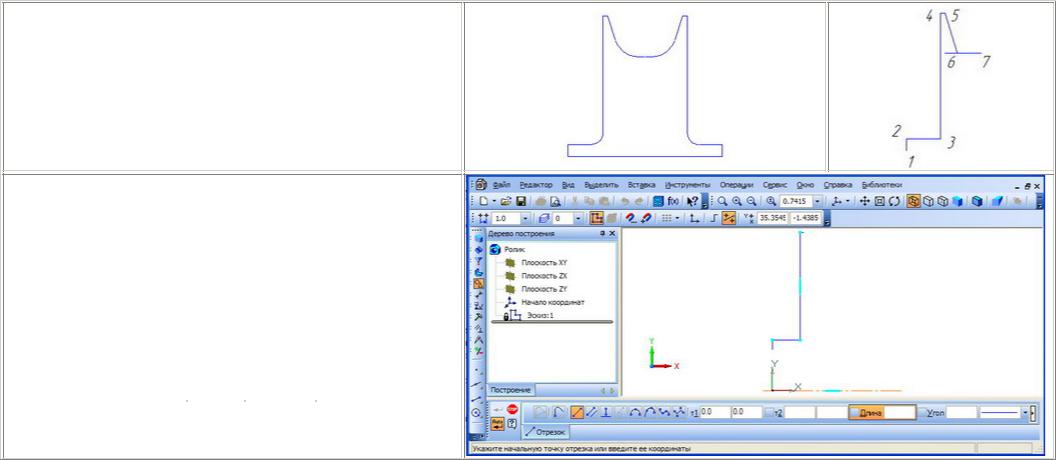Screen dimensions: 1056x460
Task: Click the zoom out magnifier icon
Action: pyautogui.click(x=751, y=201)
